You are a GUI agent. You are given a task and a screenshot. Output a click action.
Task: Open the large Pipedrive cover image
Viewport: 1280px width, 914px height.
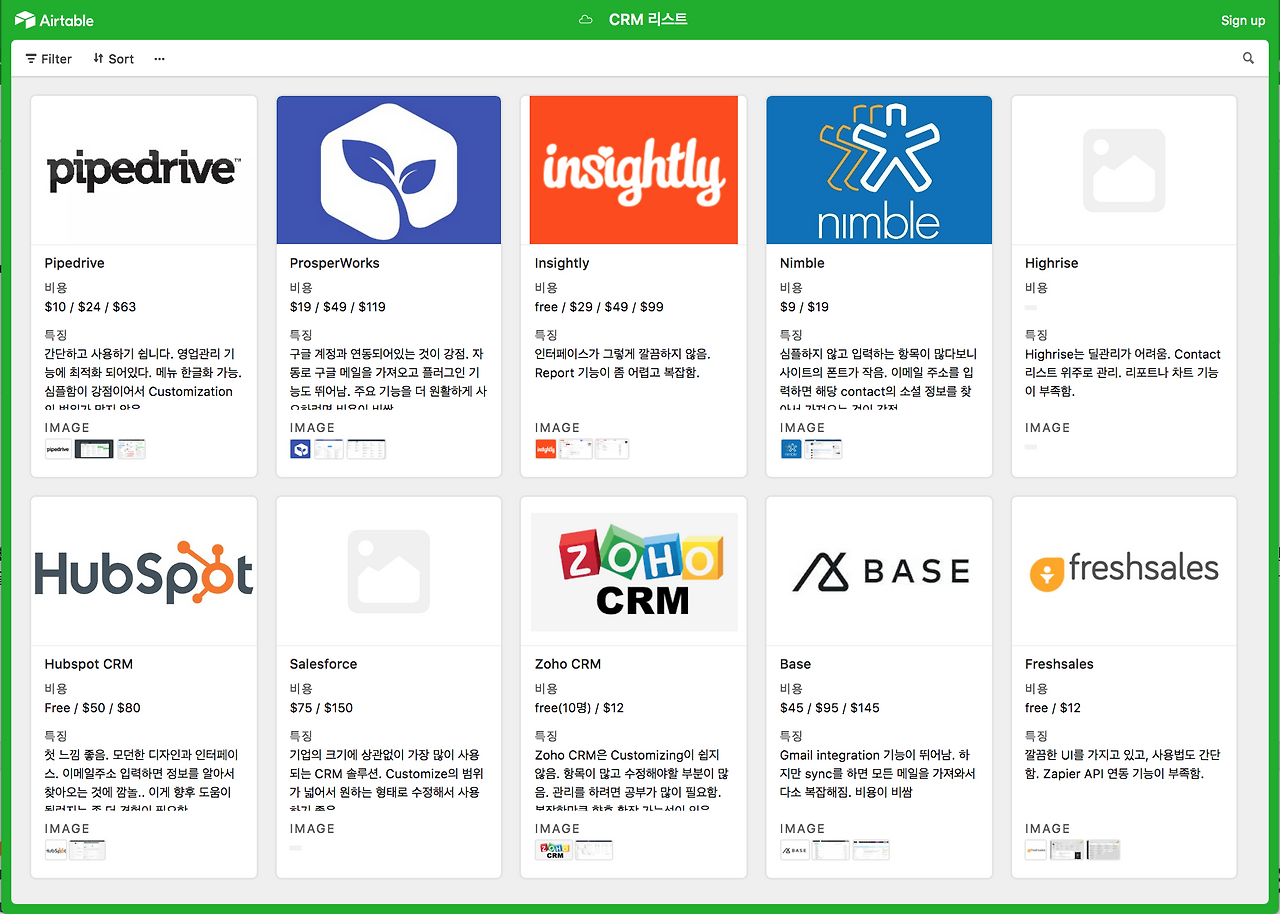coord(144,170)
